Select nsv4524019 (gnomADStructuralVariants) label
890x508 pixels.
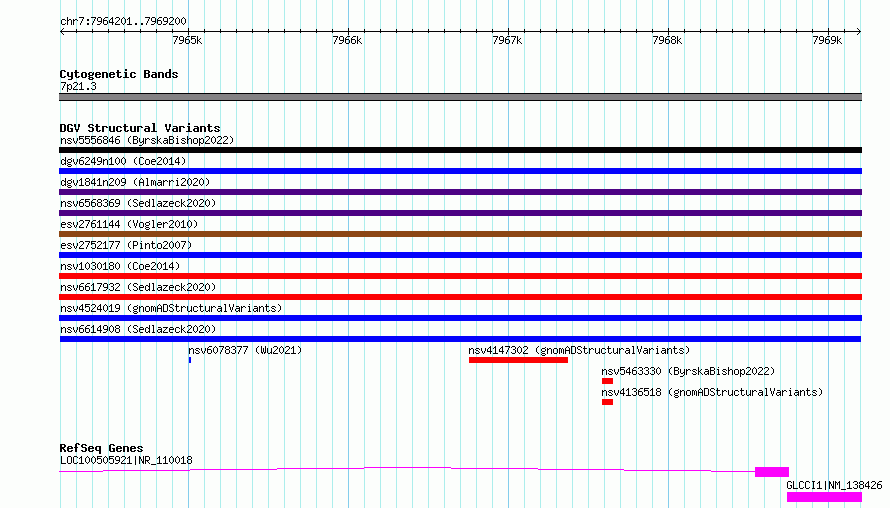click(171, 308)
